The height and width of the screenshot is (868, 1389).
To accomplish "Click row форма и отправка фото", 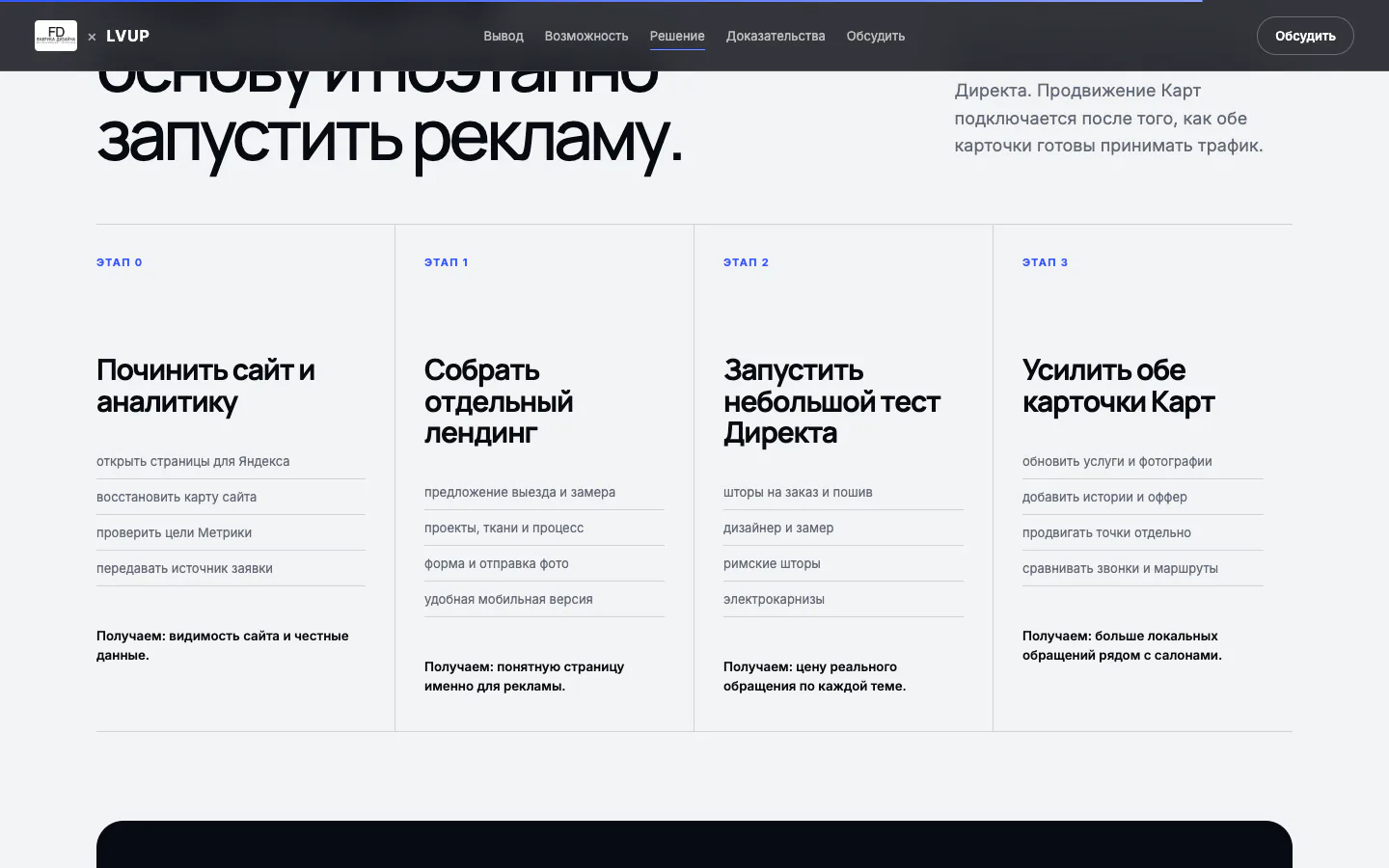I will click(544, 563).
